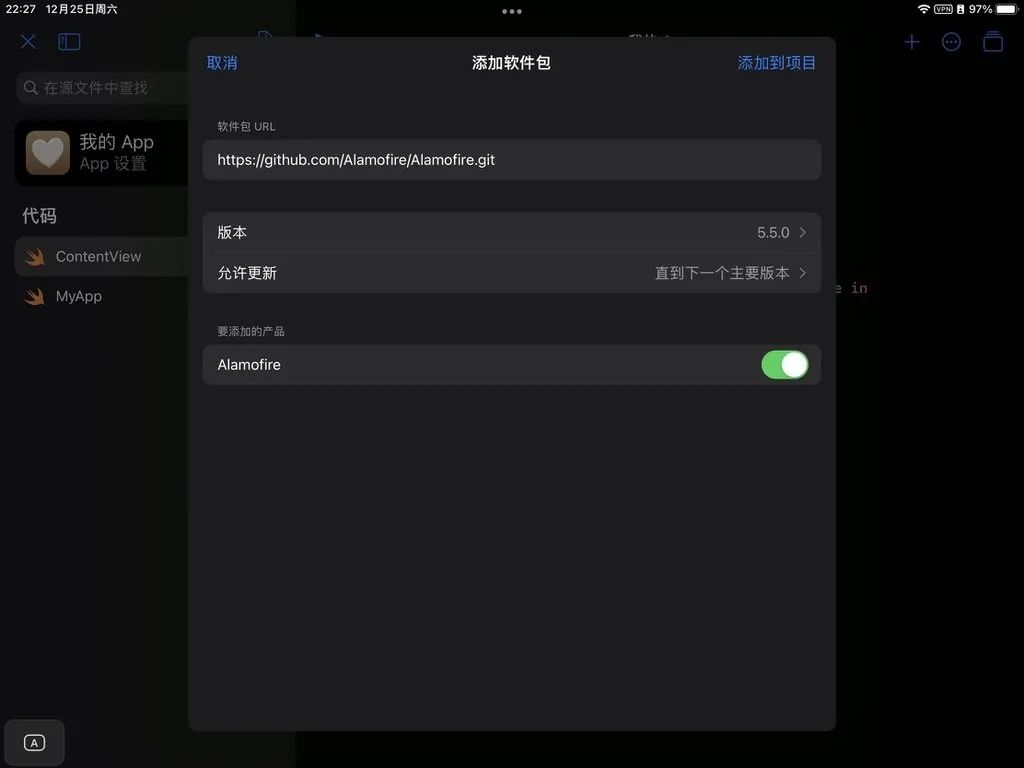Tap the VPN status indicator

point(943,9)
